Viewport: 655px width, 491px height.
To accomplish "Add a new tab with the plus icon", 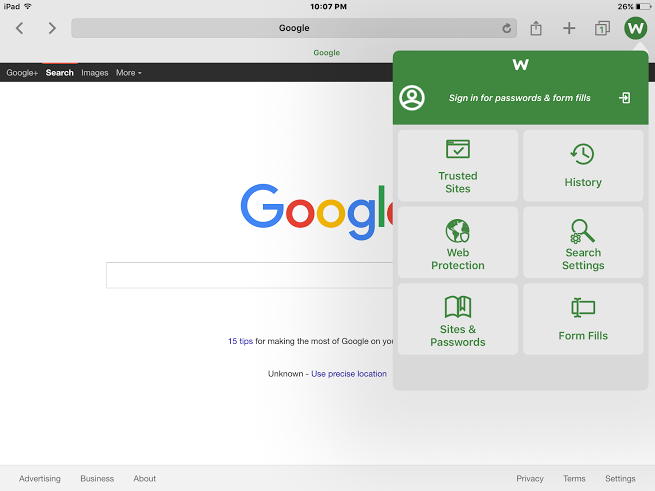I will coord(569,28).
